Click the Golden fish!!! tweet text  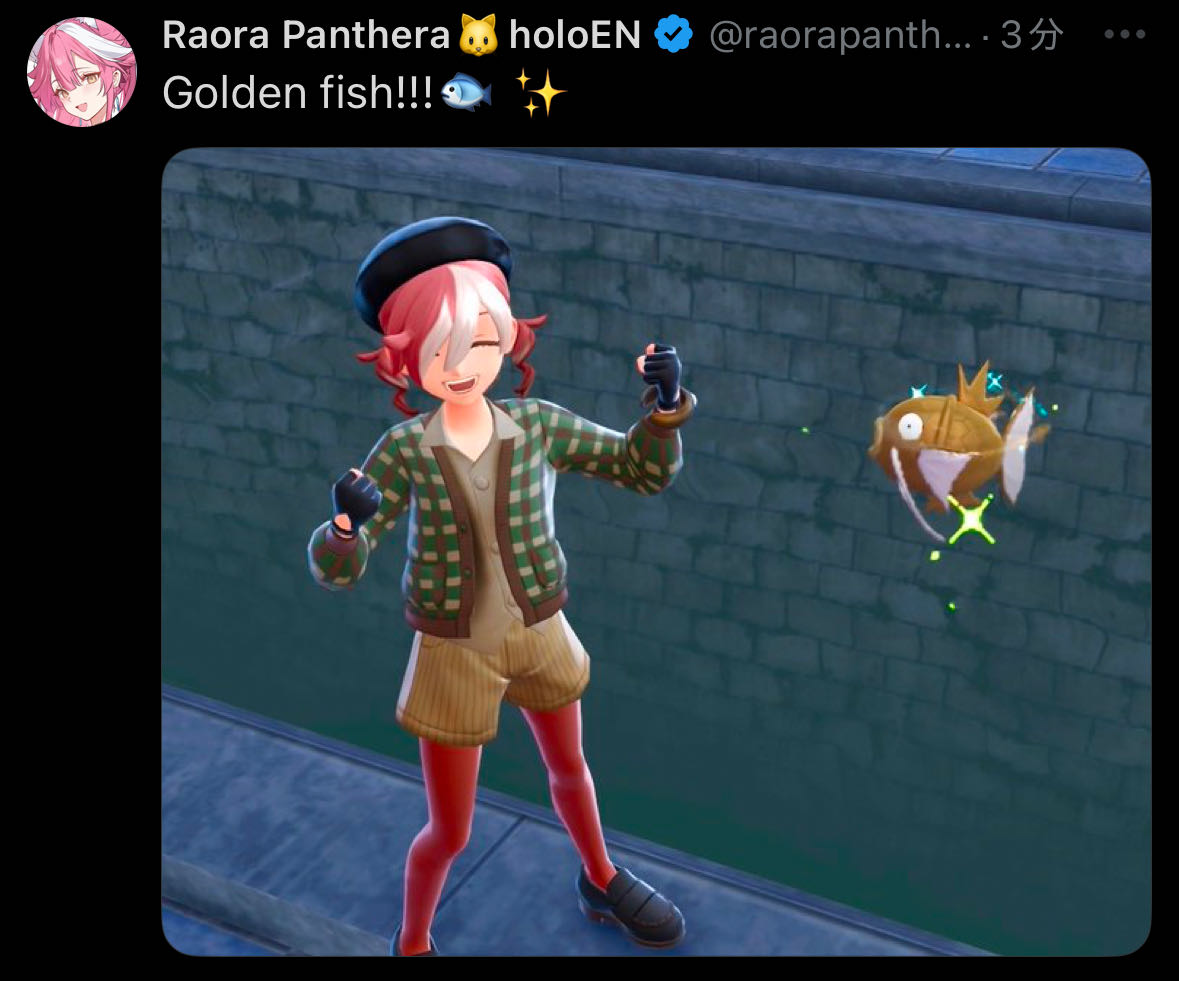click(298, 92)
